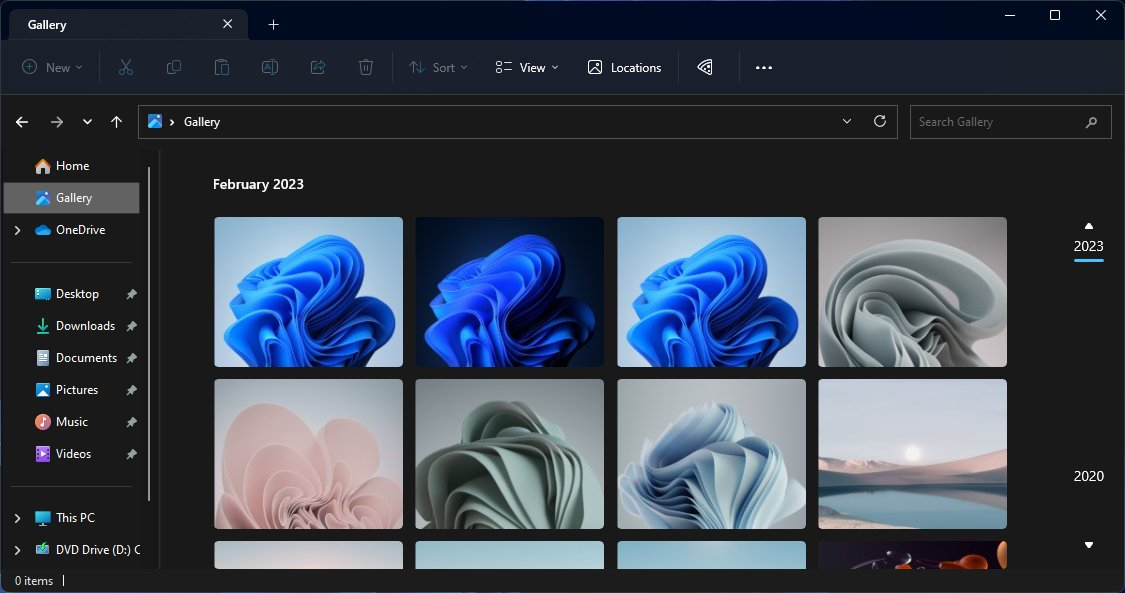The height and width of the screenshot is (593, 1125).
Task: Select the Cut icon in the toolbar
Action: point(125,67)
